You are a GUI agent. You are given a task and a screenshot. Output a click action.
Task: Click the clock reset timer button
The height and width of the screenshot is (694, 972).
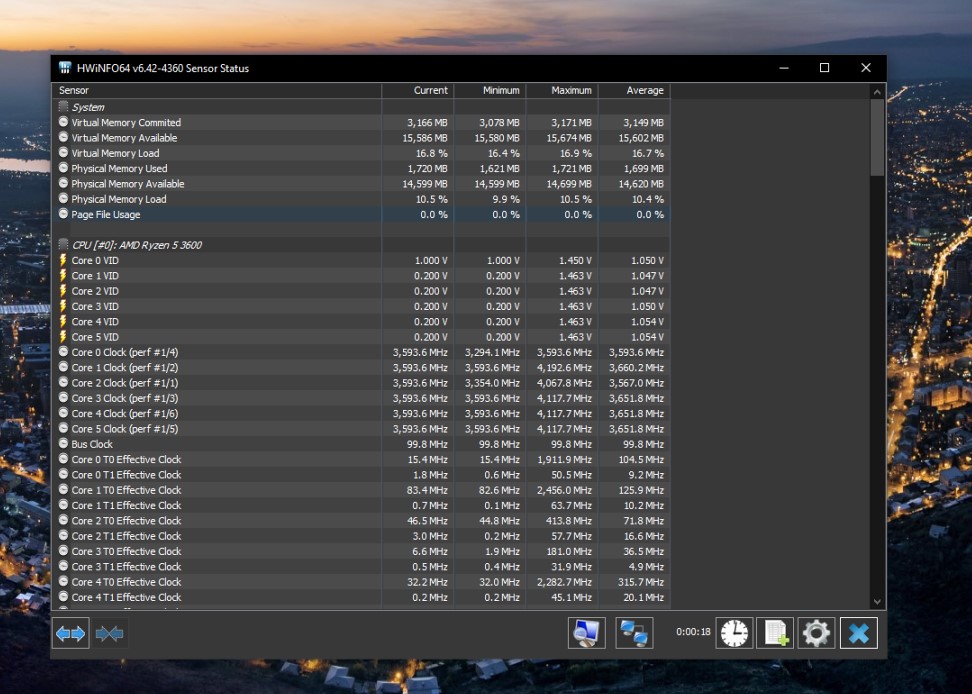click(735, 633)
